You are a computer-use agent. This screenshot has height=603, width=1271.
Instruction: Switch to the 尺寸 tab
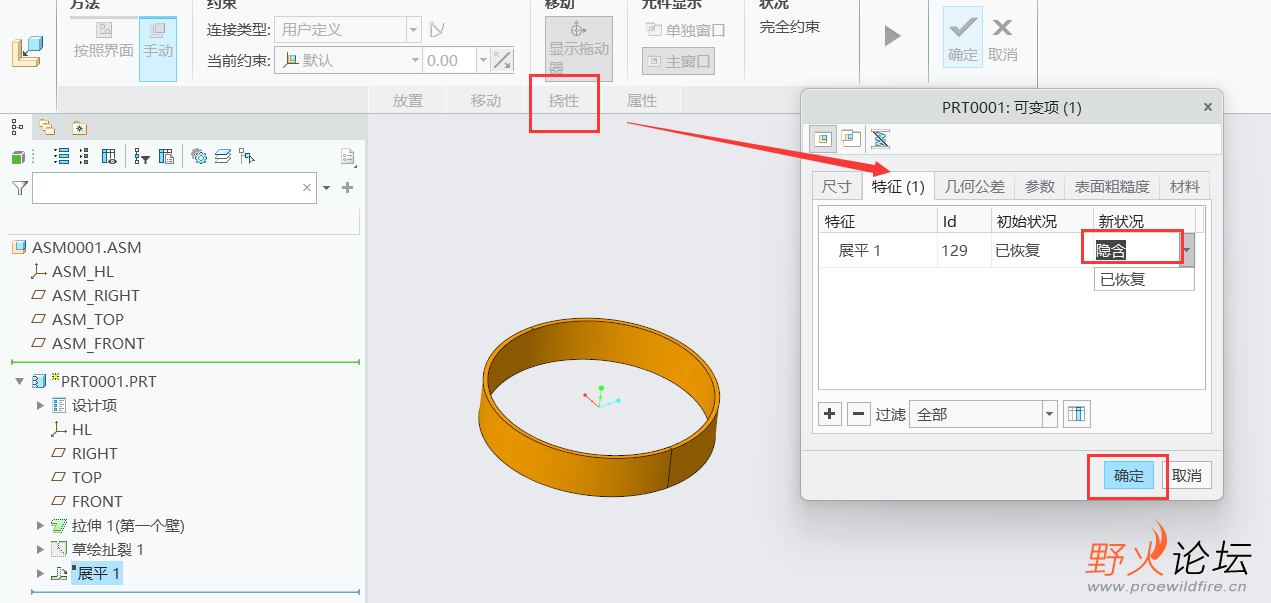[836, 186]
